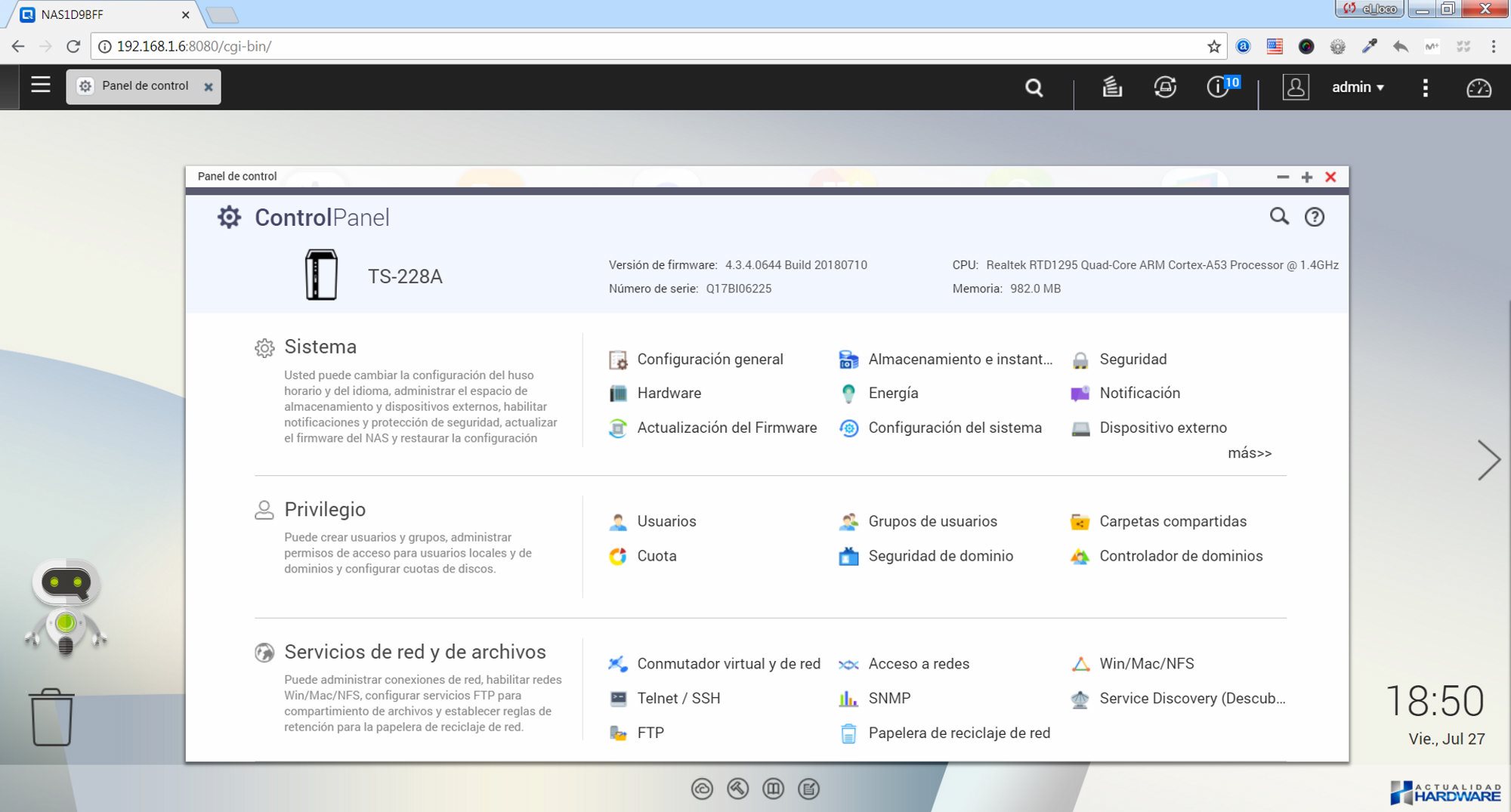Expand the admin user dropdown
This screenshot has height=812, width=1511.
tap(1358, 88)
